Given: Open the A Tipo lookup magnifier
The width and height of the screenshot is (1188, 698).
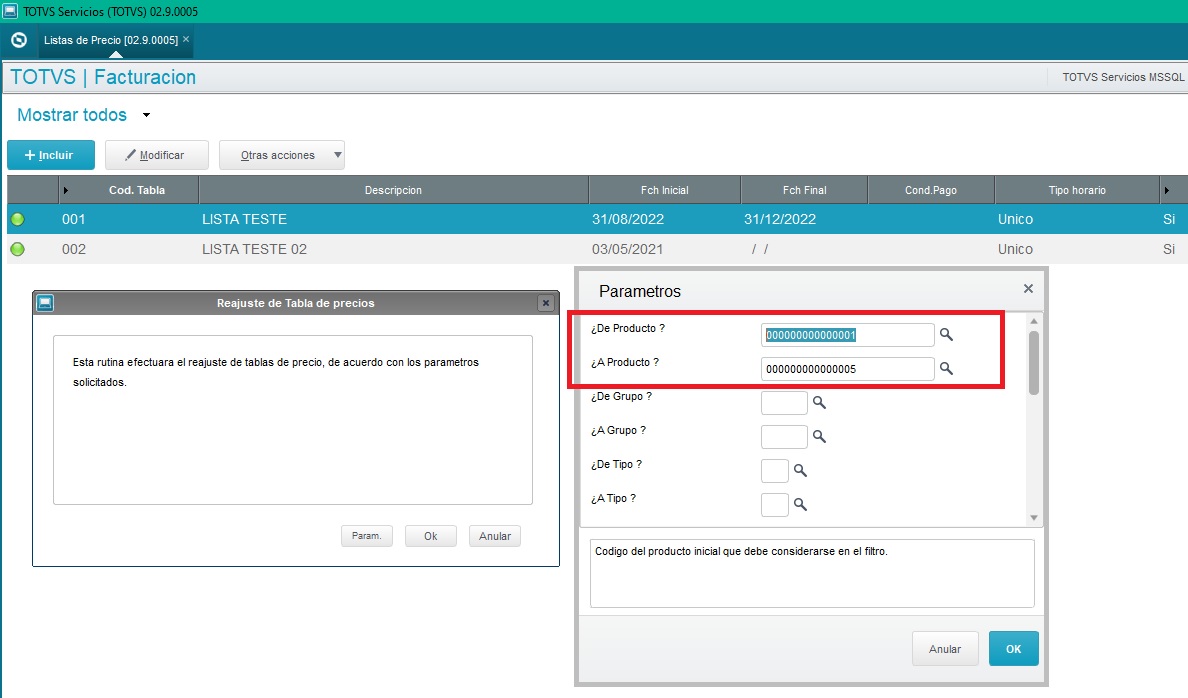Looking at the screenshot, I should tap(802, 505).
